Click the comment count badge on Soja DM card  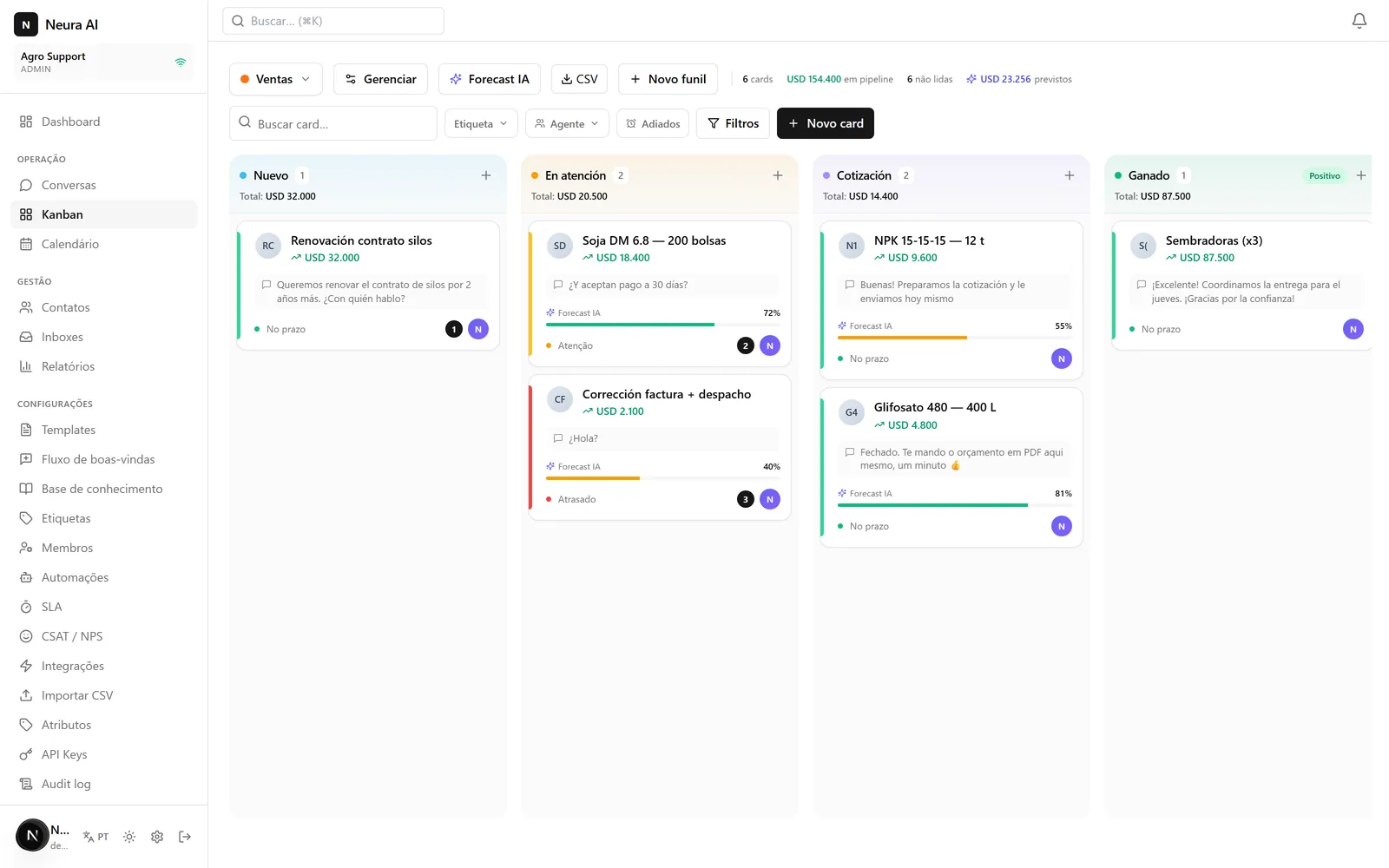pyautogui.click(x=745, y=345)
